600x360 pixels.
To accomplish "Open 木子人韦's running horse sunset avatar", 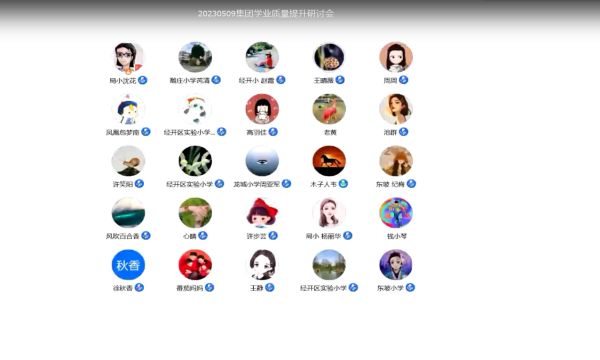I will (x=329, y=161).
